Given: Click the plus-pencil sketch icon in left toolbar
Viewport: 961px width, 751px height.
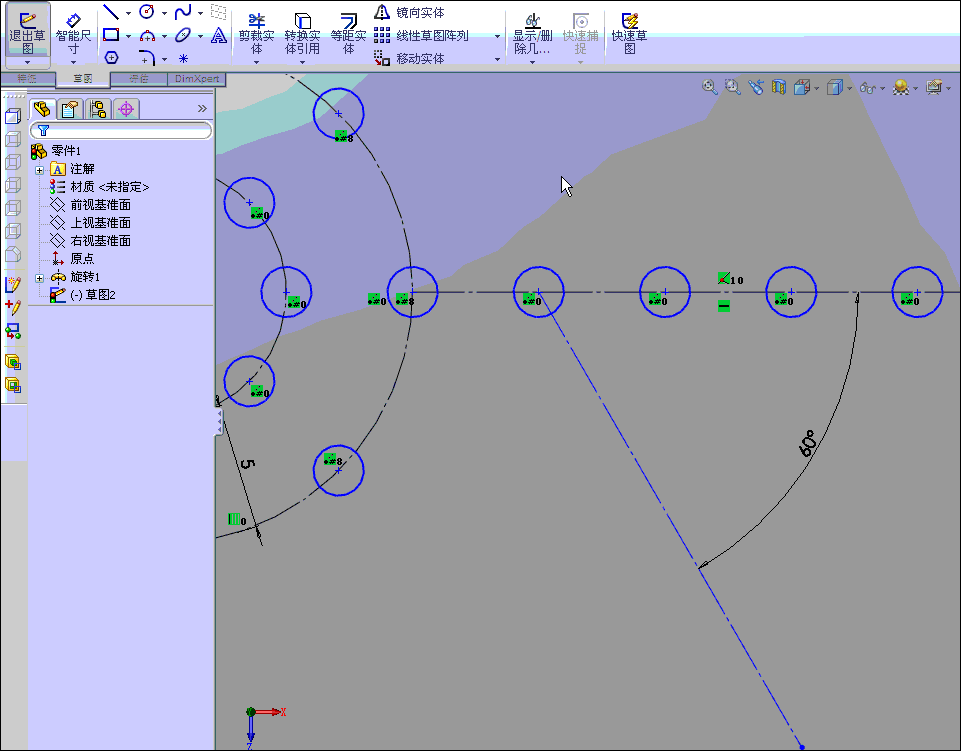Looking at the screenshot, I should click(13, 307).
